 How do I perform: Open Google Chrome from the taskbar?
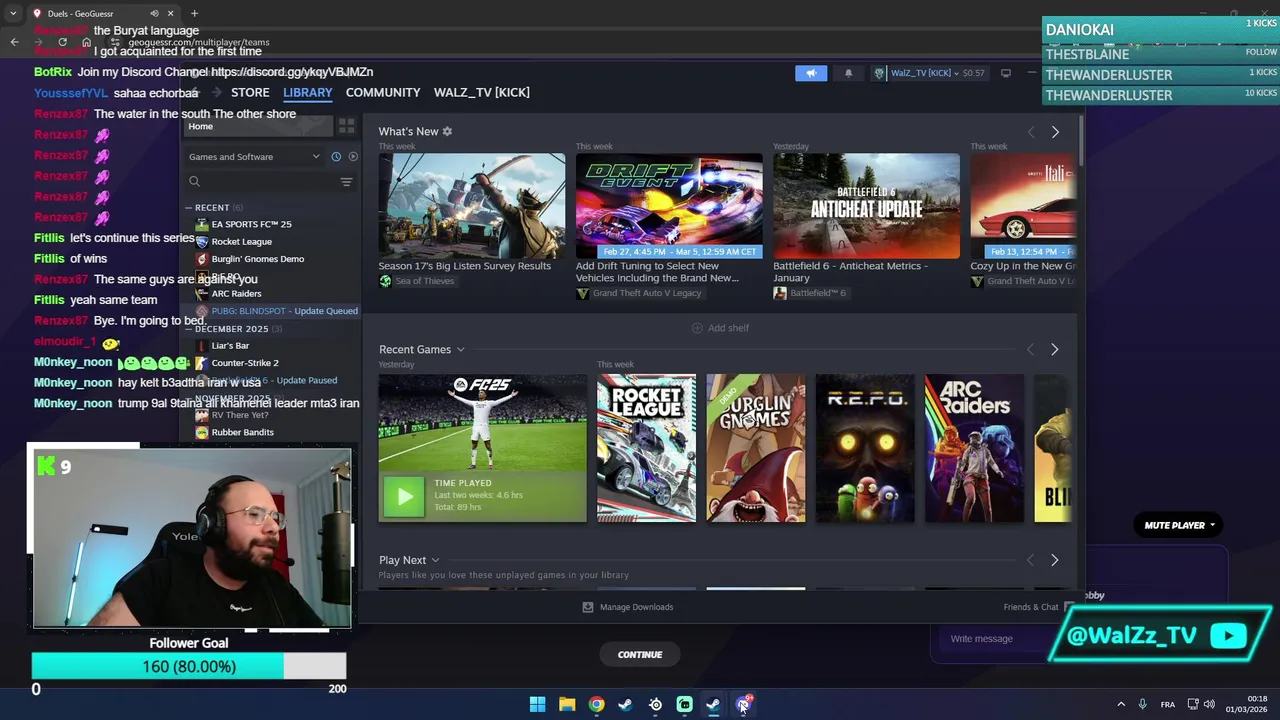click(596, 704)
